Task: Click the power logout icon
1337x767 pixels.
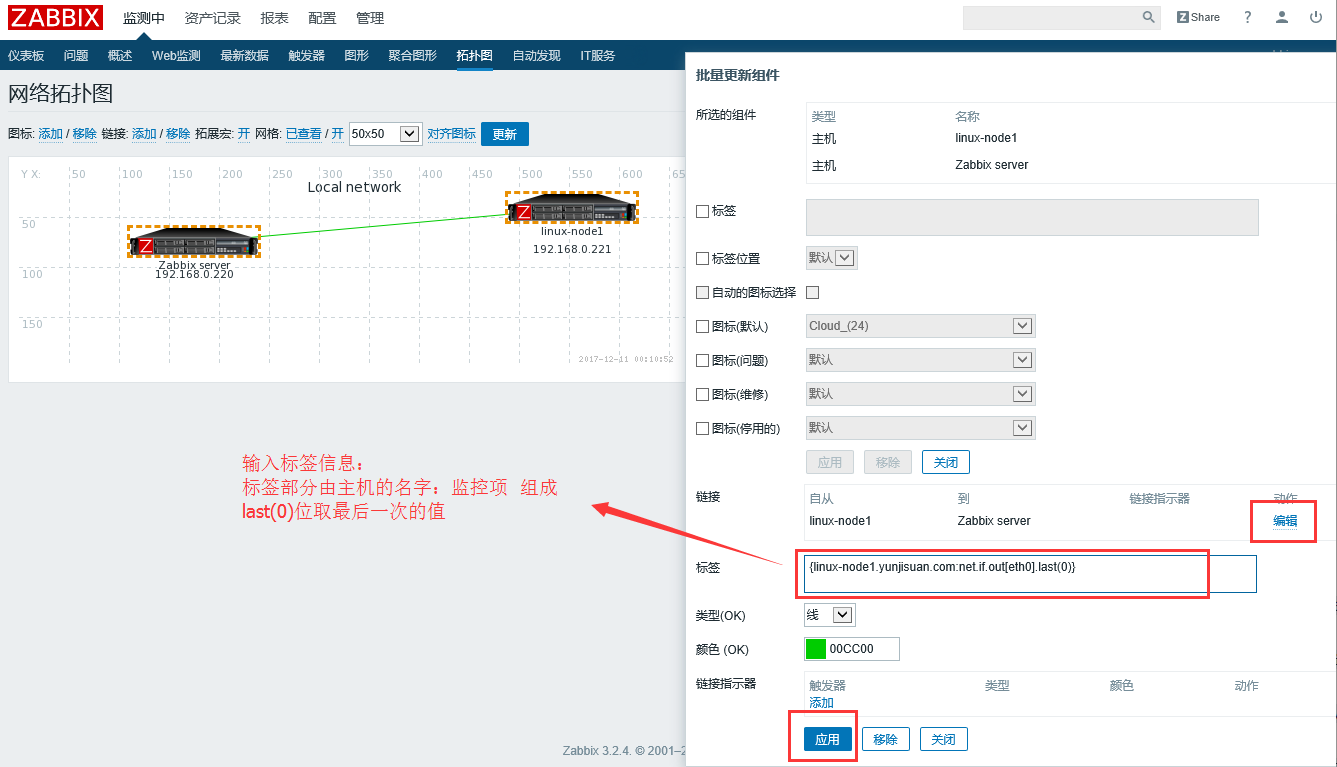Action: pyautogui.click(x=1316, y=17)
